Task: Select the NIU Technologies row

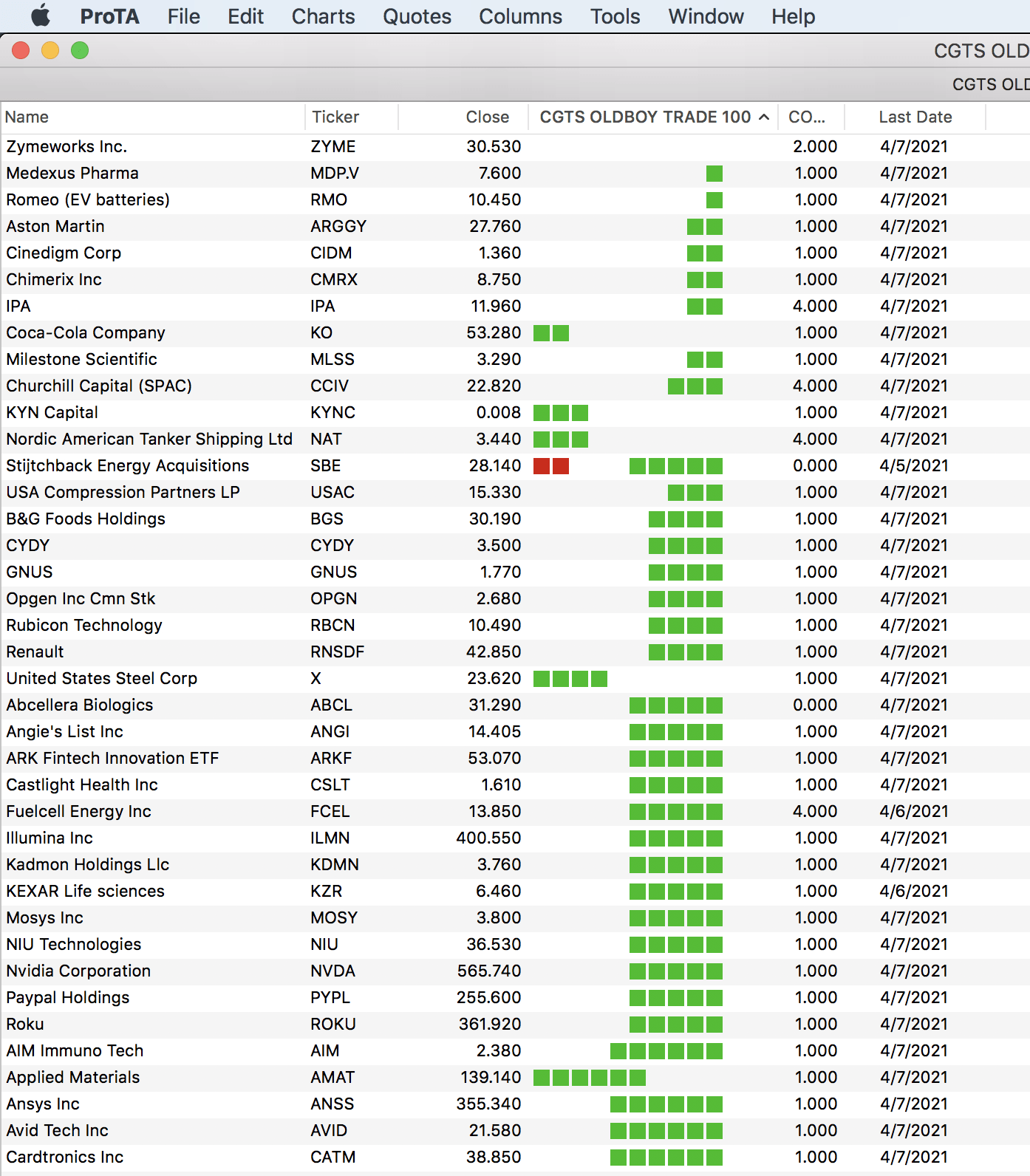Action: 515,944
